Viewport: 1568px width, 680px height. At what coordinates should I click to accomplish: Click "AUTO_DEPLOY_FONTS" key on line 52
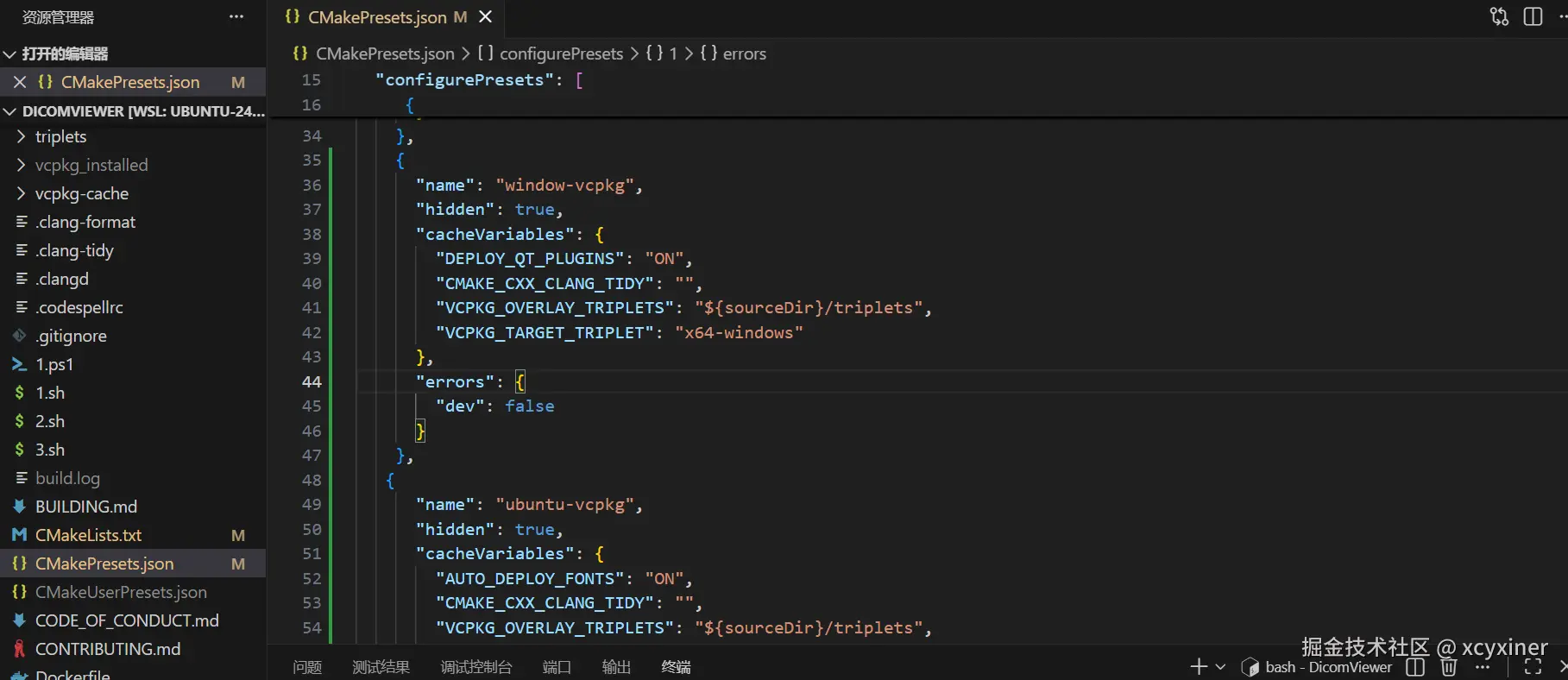pos(530,578)
